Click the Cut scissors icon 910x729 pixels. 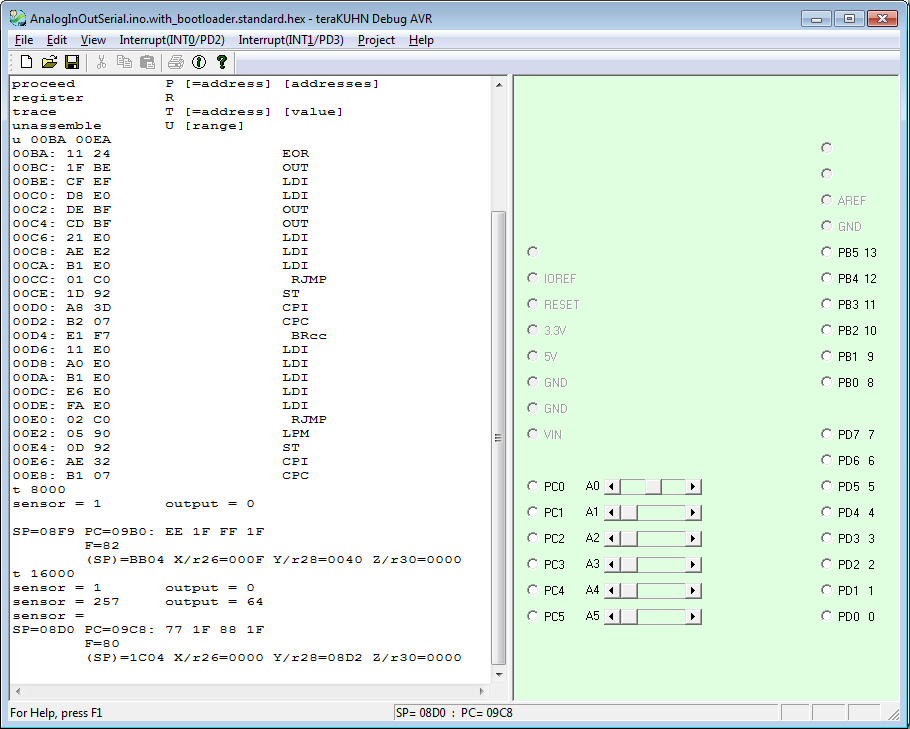click(101, 62)
